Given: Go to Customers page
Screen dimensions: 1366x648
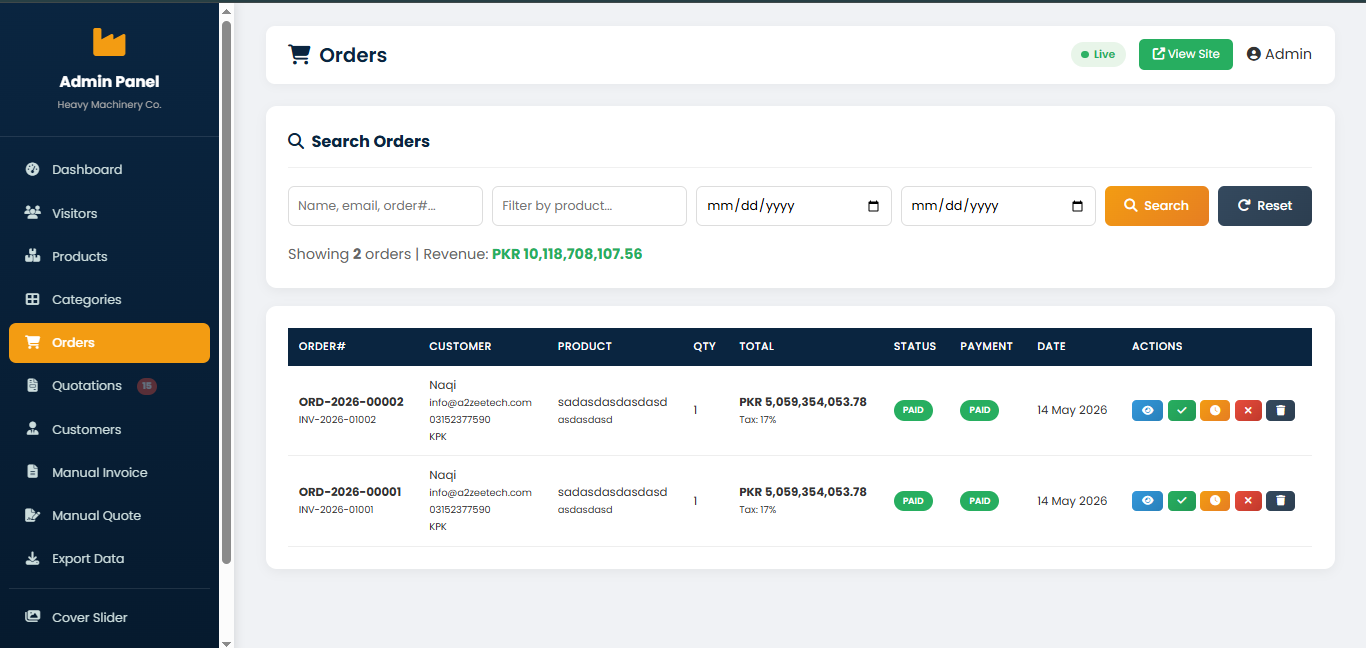Looking at the screenshot, I should [109, 429].
